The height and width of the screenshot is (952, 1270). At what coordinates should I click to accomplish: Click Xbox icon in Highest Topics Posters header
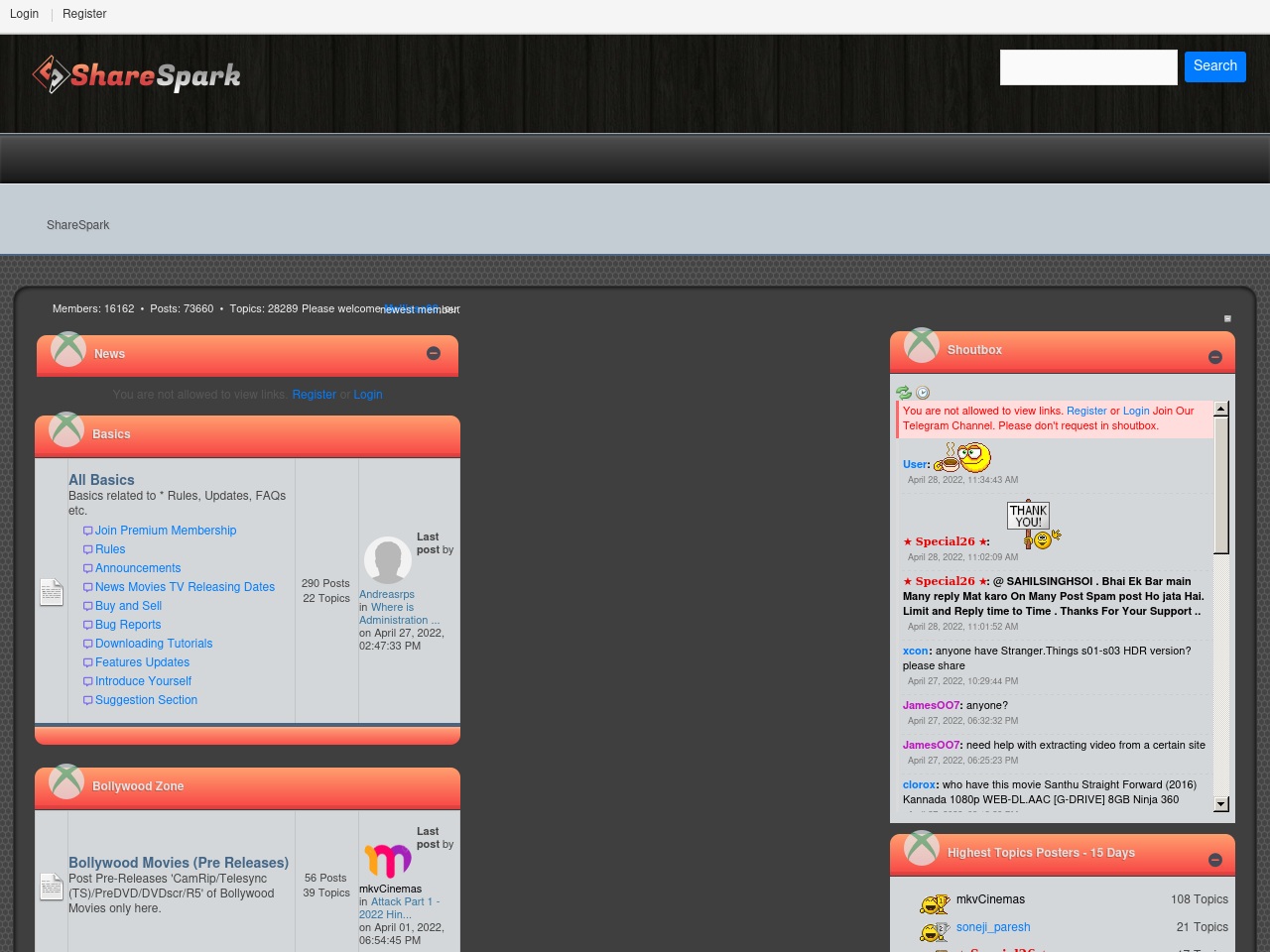(922, 848)
